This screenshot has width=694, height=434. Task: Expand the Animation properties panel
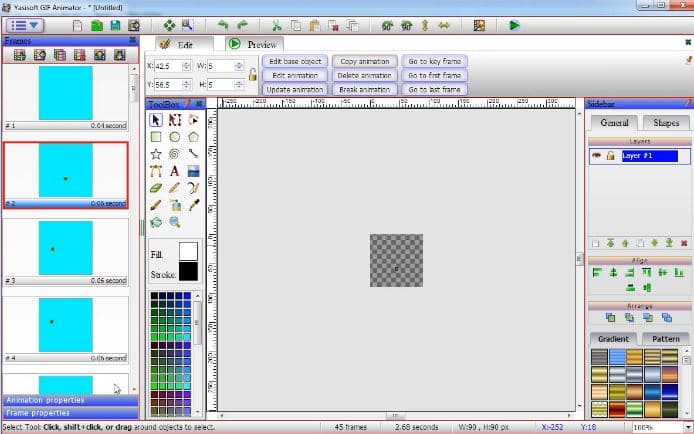point(69,400)
